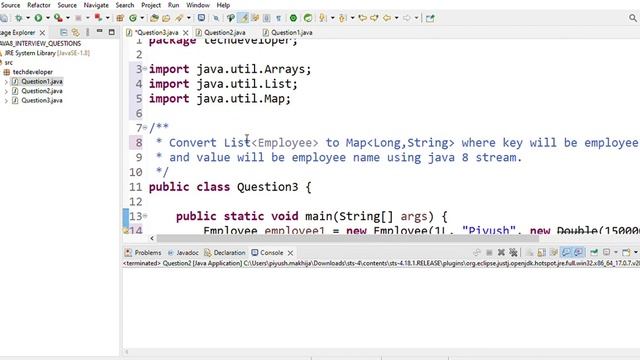Screen dimensions: 640x360
Task: Collapse the main method fold at line 13
Action: 145,216
